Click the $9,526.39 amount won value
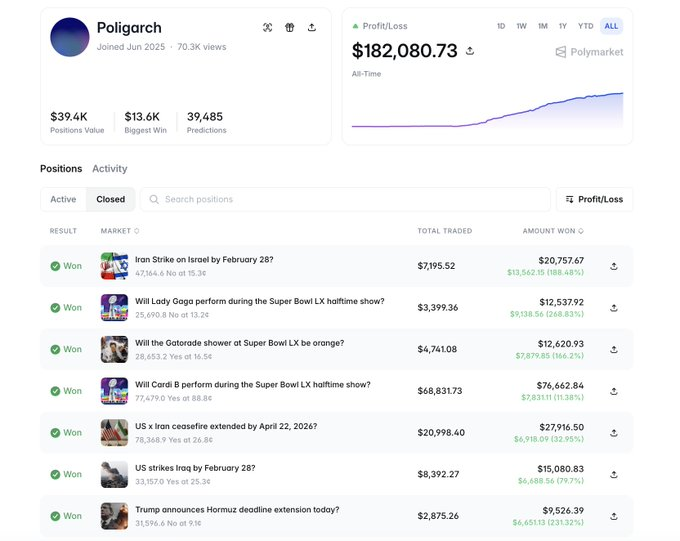 coord(563,510)
